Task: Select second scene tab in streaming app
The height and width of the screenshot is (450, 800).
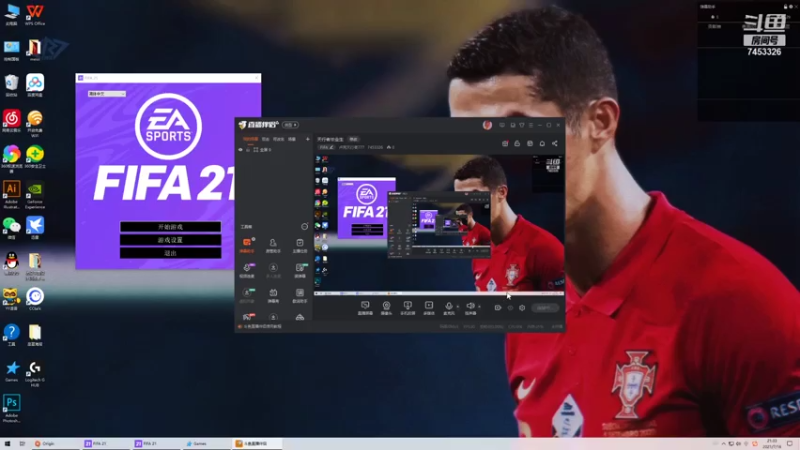Action: click(265, 139)
